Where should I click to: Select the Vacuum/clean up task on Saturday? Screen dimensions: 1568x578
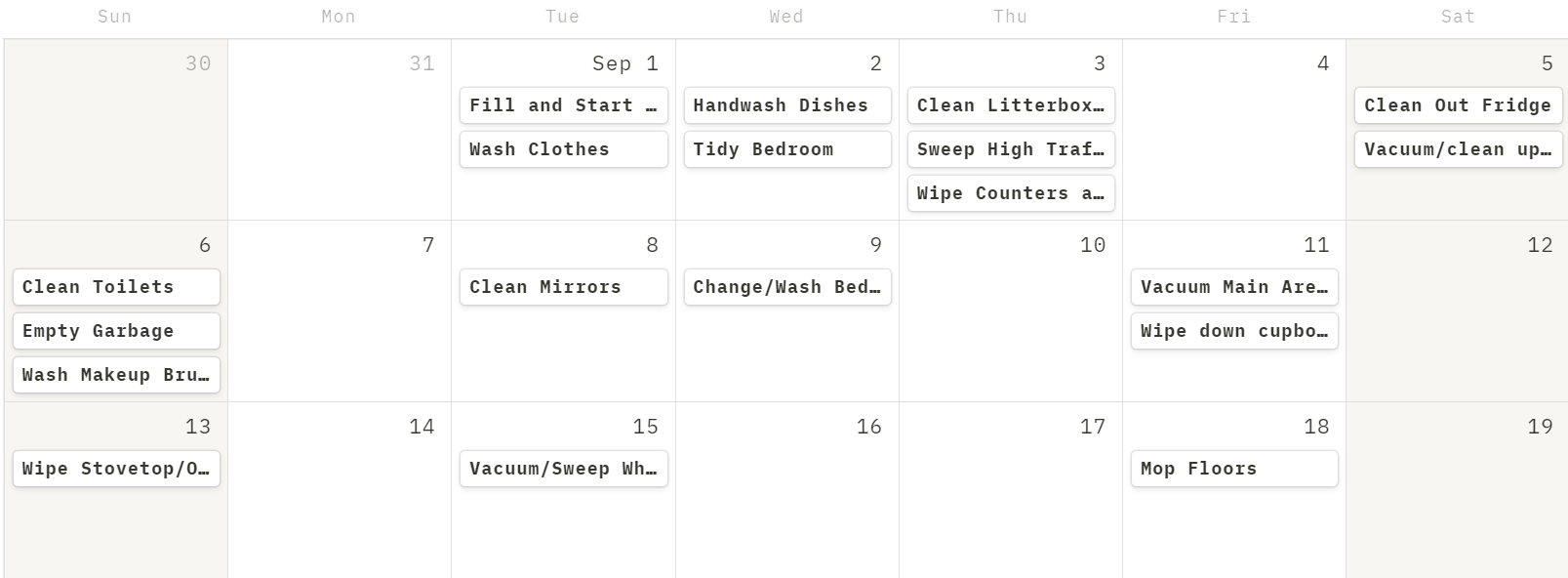pyautogui.click(x=1458, y=149)
